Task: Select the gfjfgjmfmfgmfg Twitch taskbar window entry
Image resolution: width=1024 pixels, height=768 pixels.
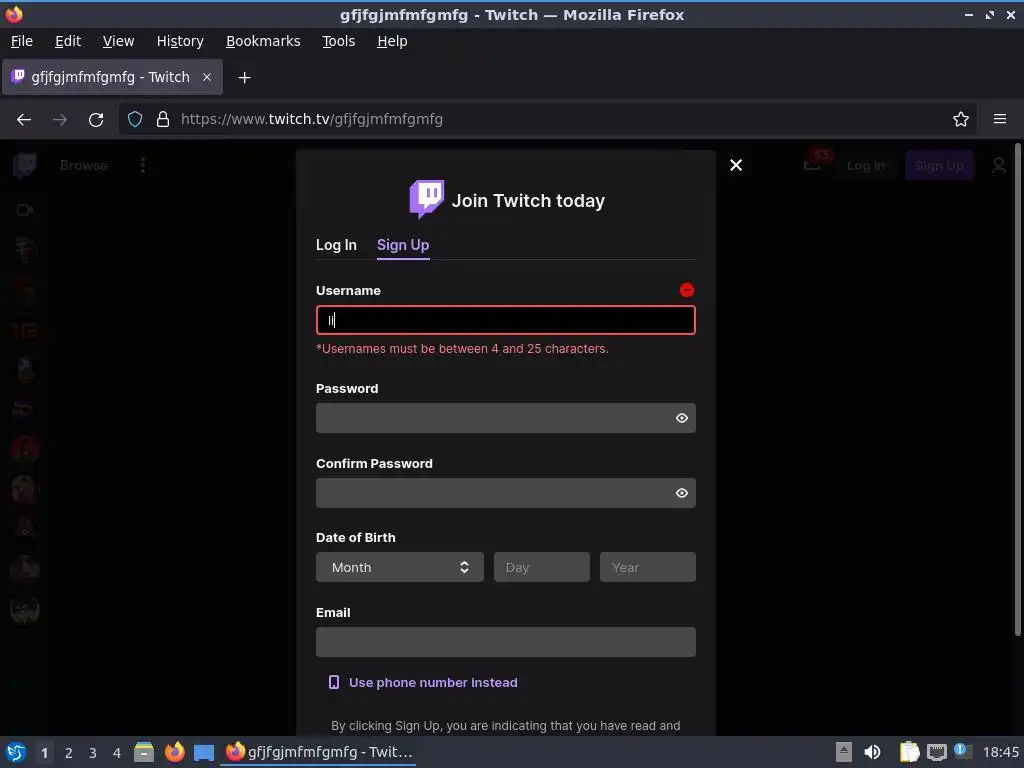Action: (319, 752)
